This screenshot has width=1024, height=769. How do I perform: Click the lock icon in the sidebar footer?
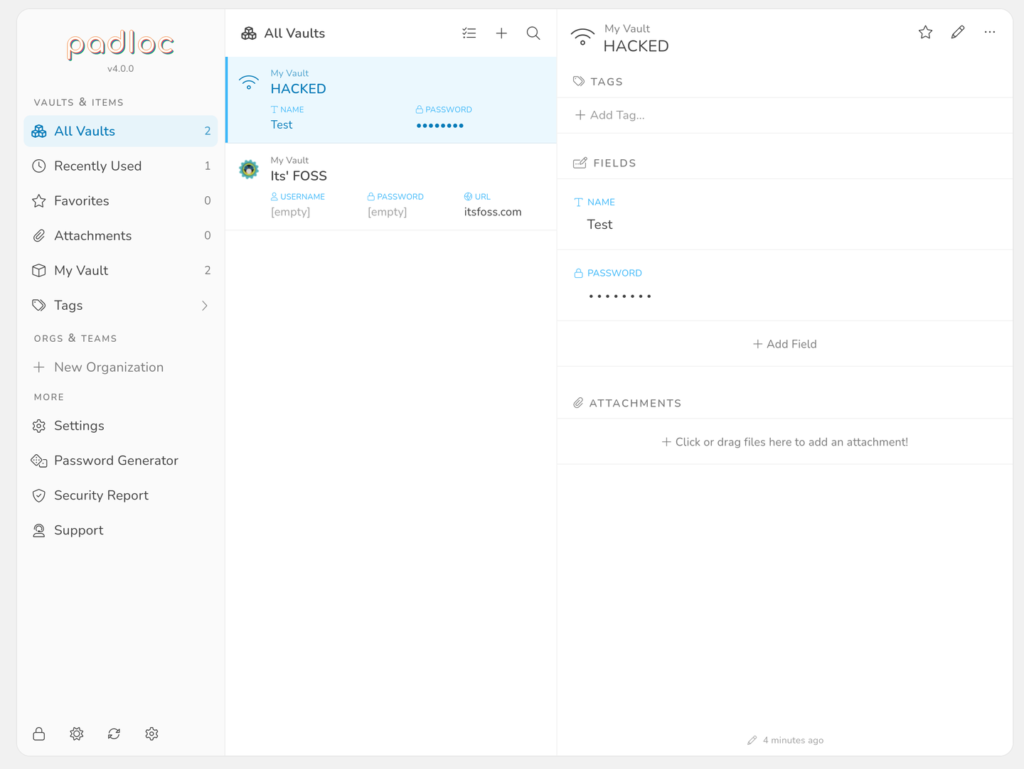(39, 734)
